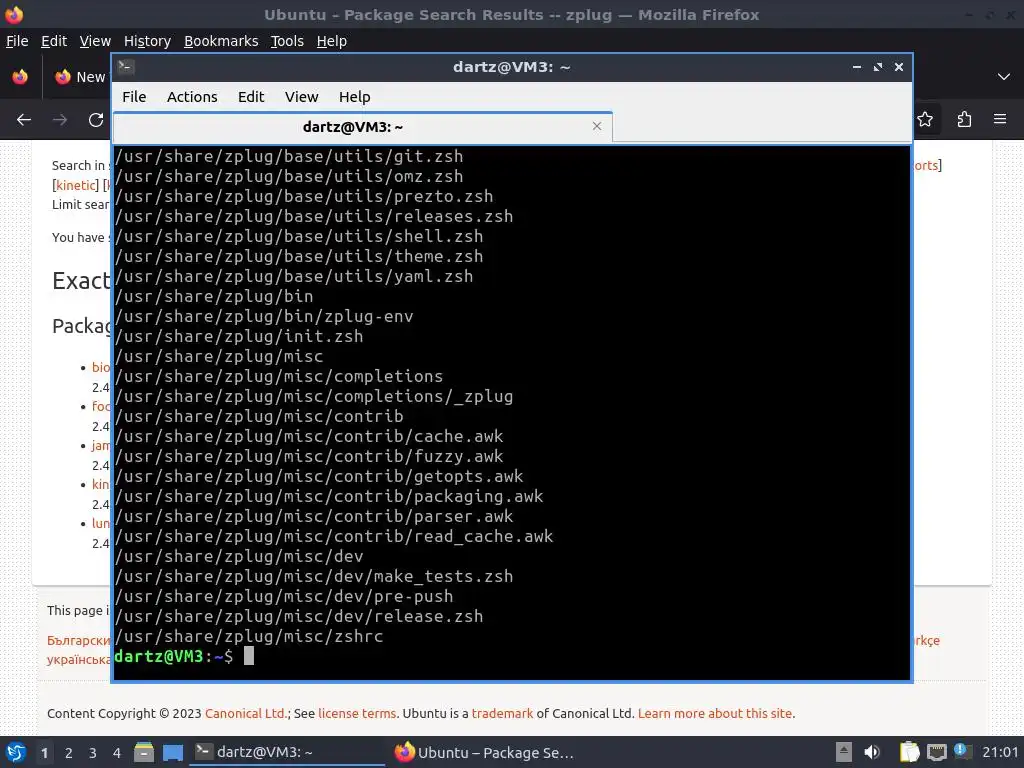Reload the Firefox page
The height and width of the screenshot is (768, 1024).
click(95, 120)
